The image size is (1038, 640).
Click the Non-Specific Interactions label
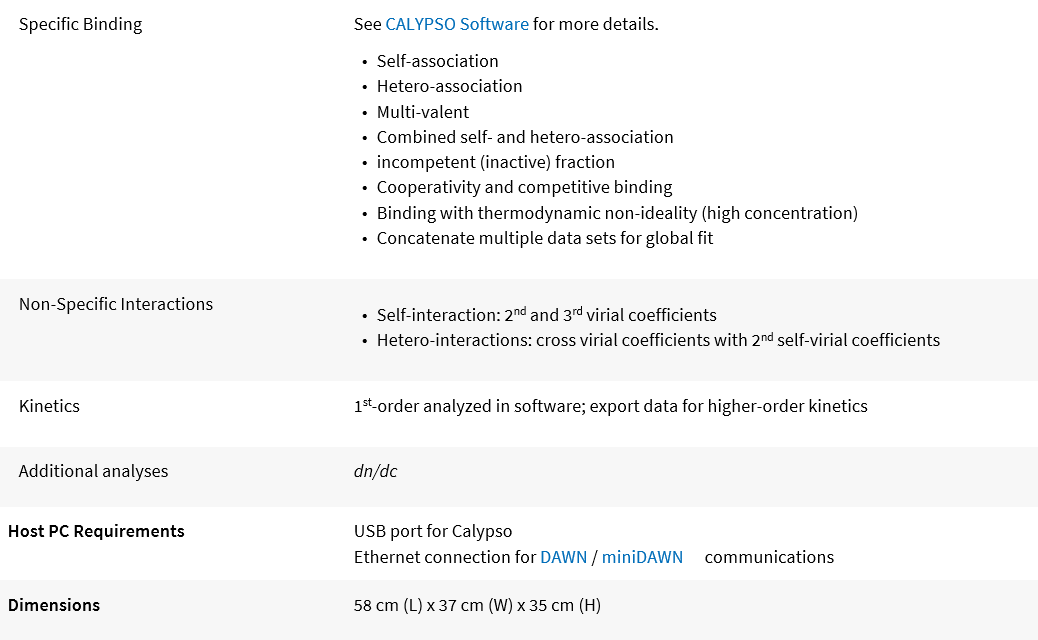coord(115,304)
